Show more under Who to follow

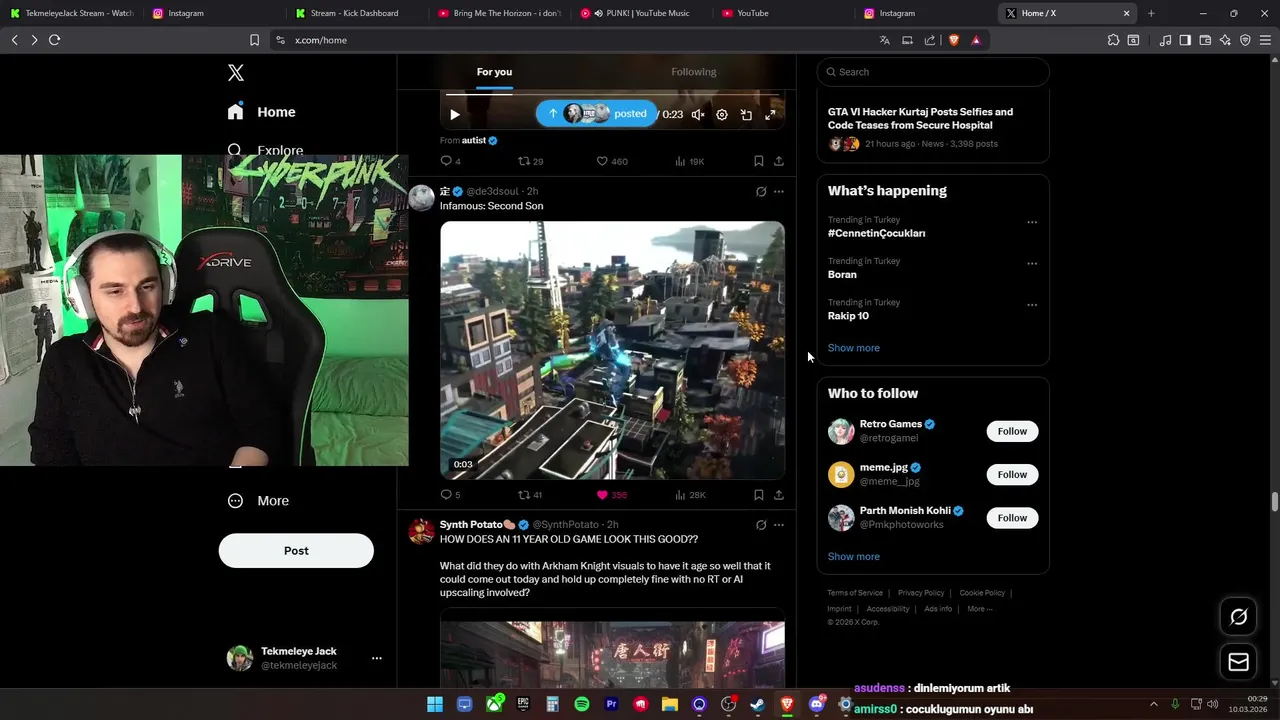854,557
